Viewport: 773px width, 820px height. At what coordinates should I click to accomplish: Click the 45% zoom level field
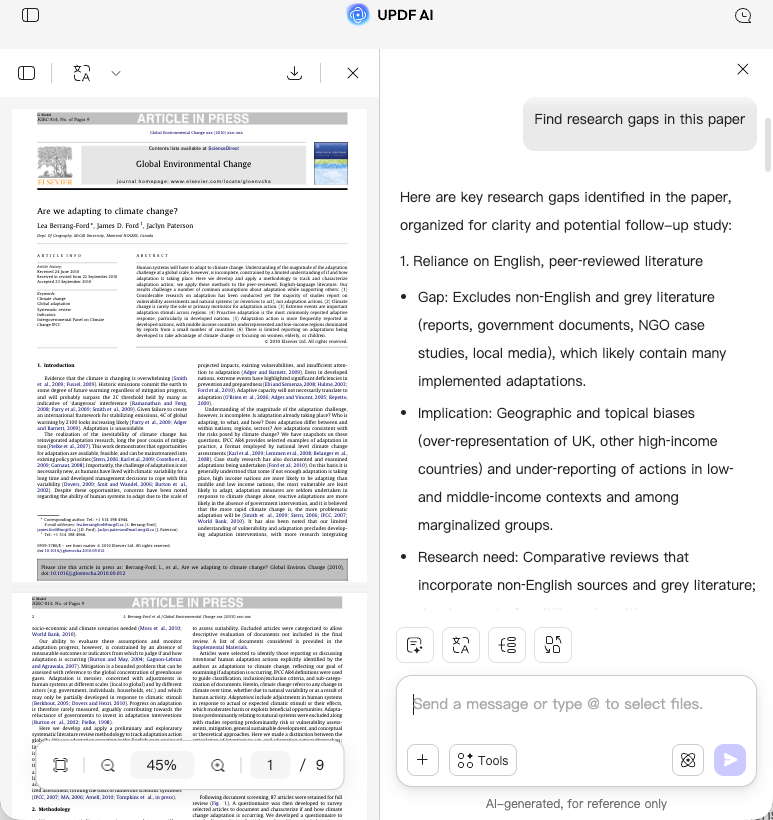(162, 765)
